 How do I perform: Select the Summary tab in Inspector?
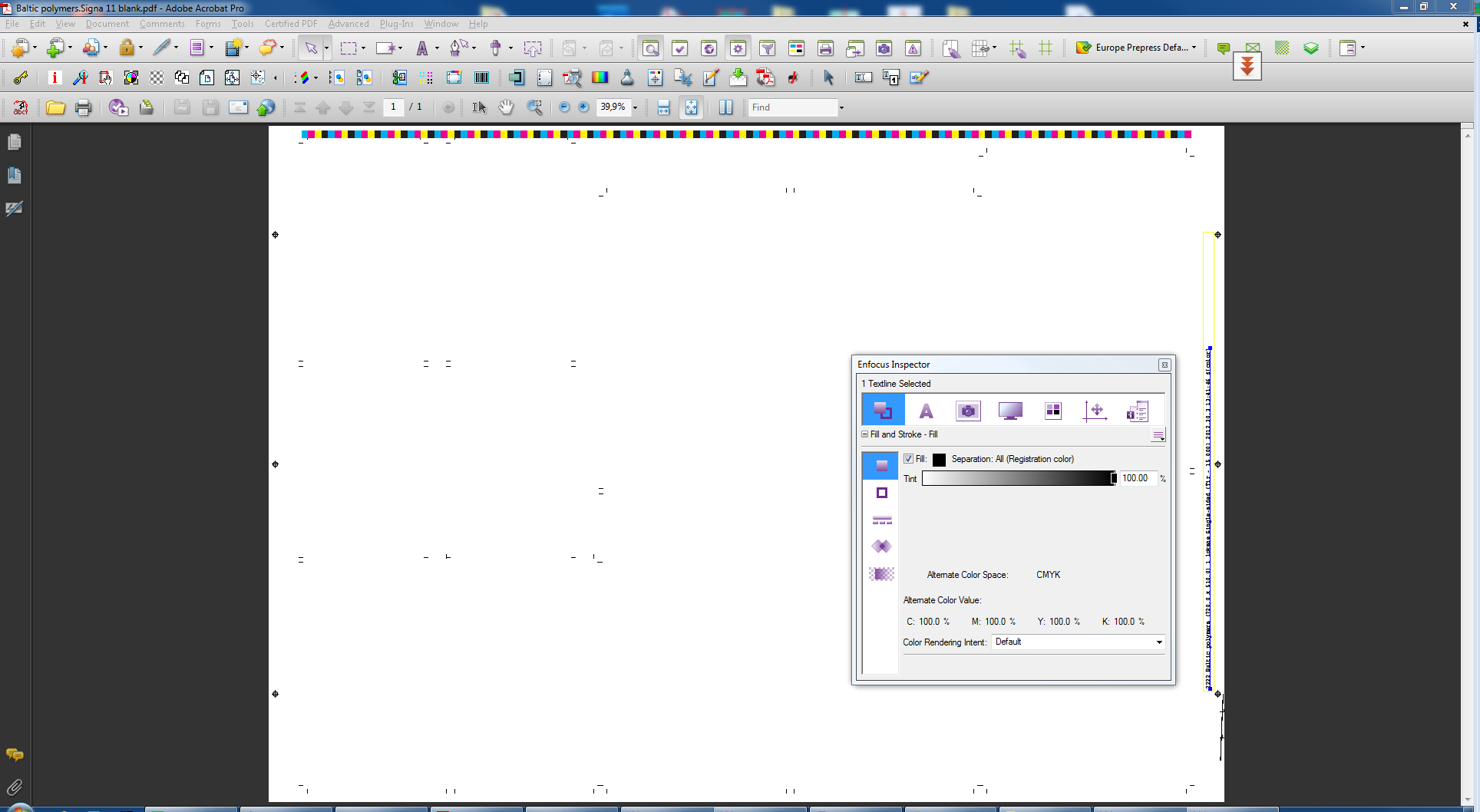pos(1138,411)
